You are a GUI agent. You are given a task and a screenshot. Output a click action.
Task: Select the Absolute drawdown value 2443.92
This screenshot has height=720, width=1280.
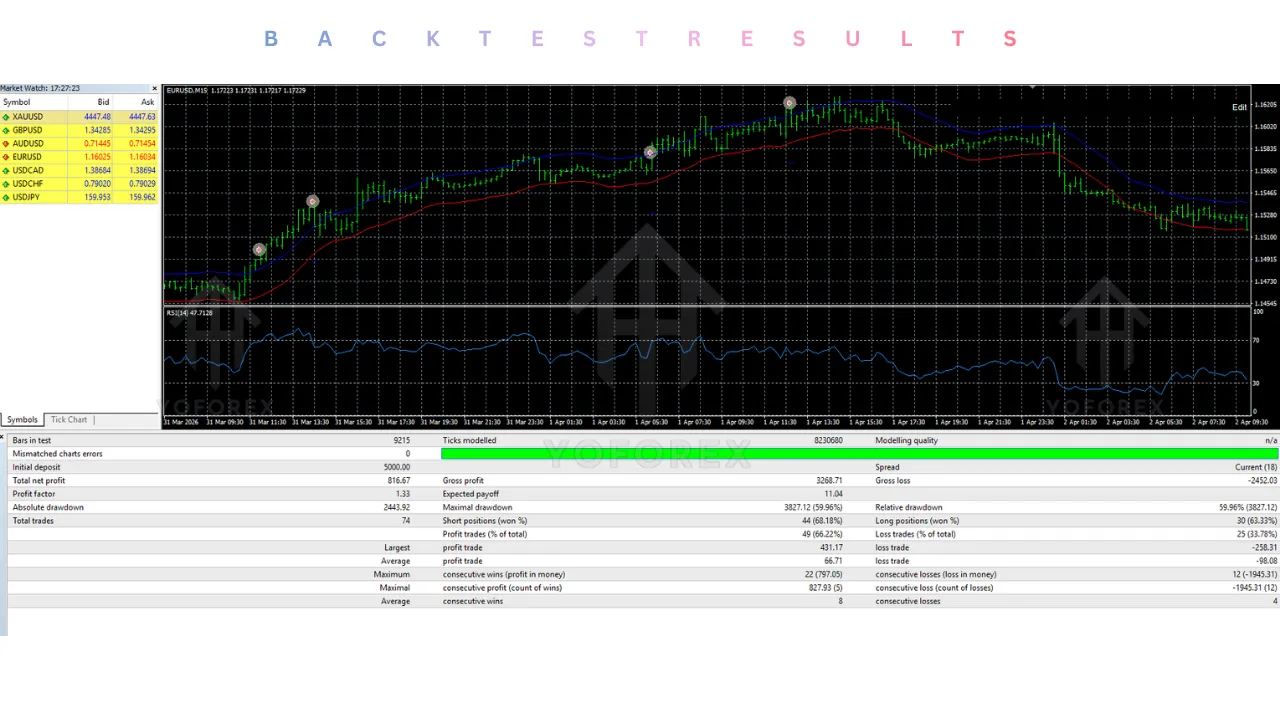point(396,507)
